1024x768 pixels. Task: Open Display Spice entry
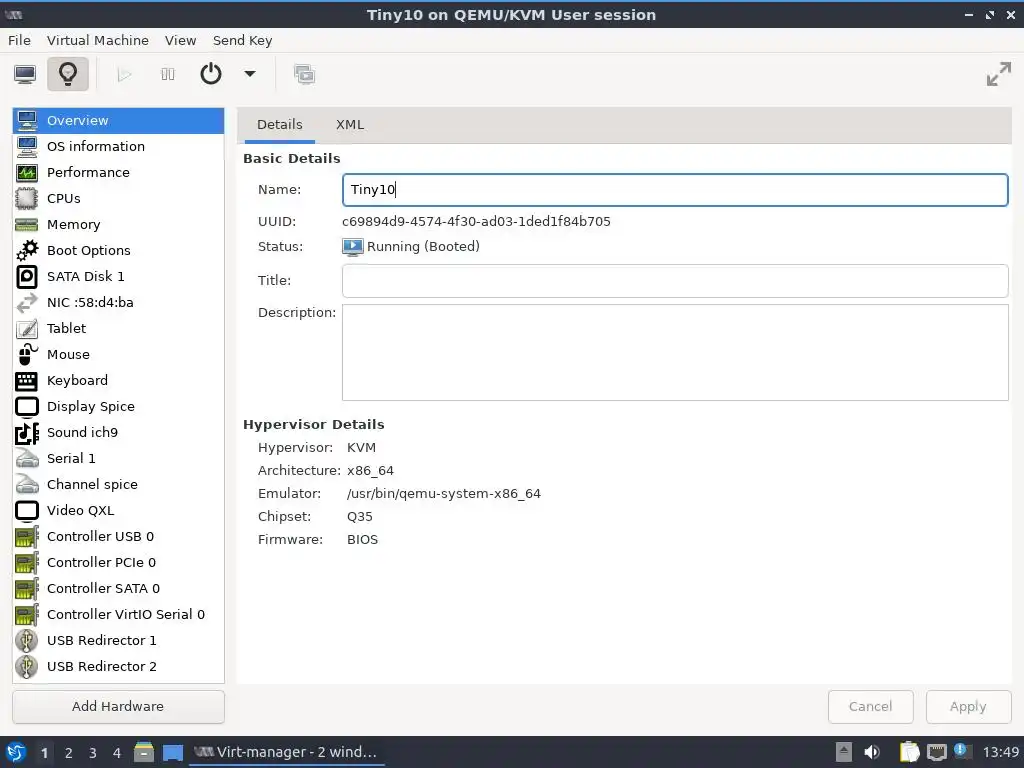(x=118, y=406)
